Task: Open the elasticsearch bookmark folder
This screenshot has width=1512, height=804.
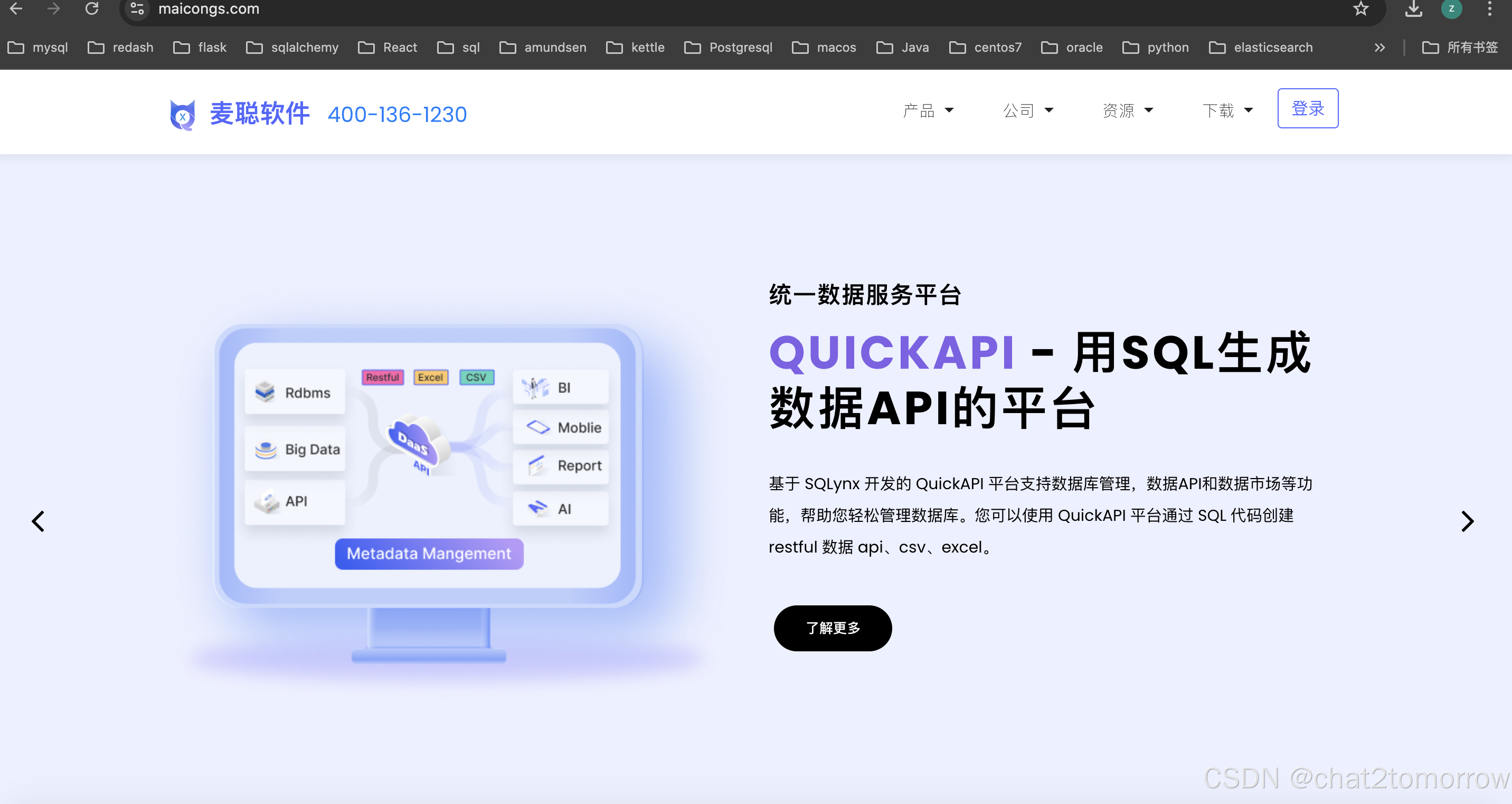Action: pos(1261,48)
